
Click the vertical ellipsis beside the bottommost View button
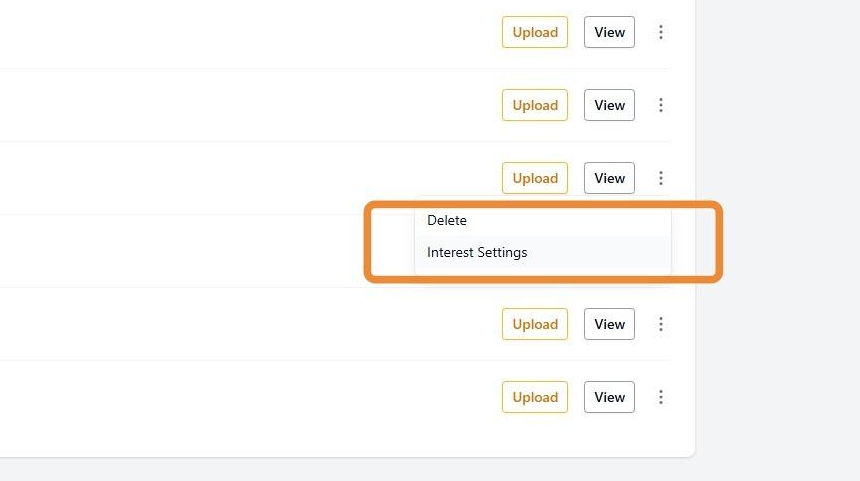660,397
